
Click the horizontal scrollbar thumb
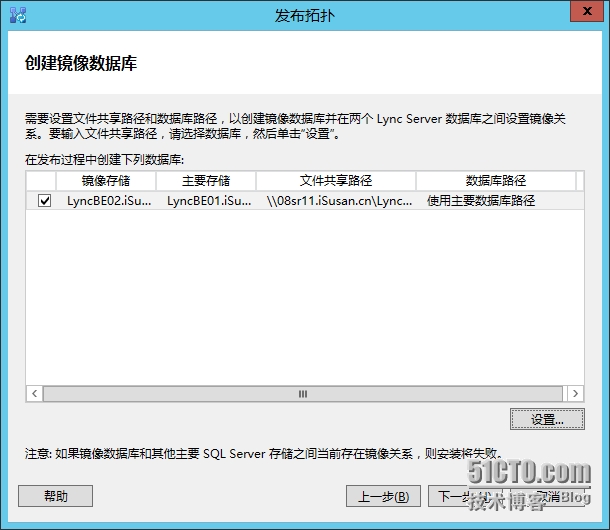(x=303, y=394)
